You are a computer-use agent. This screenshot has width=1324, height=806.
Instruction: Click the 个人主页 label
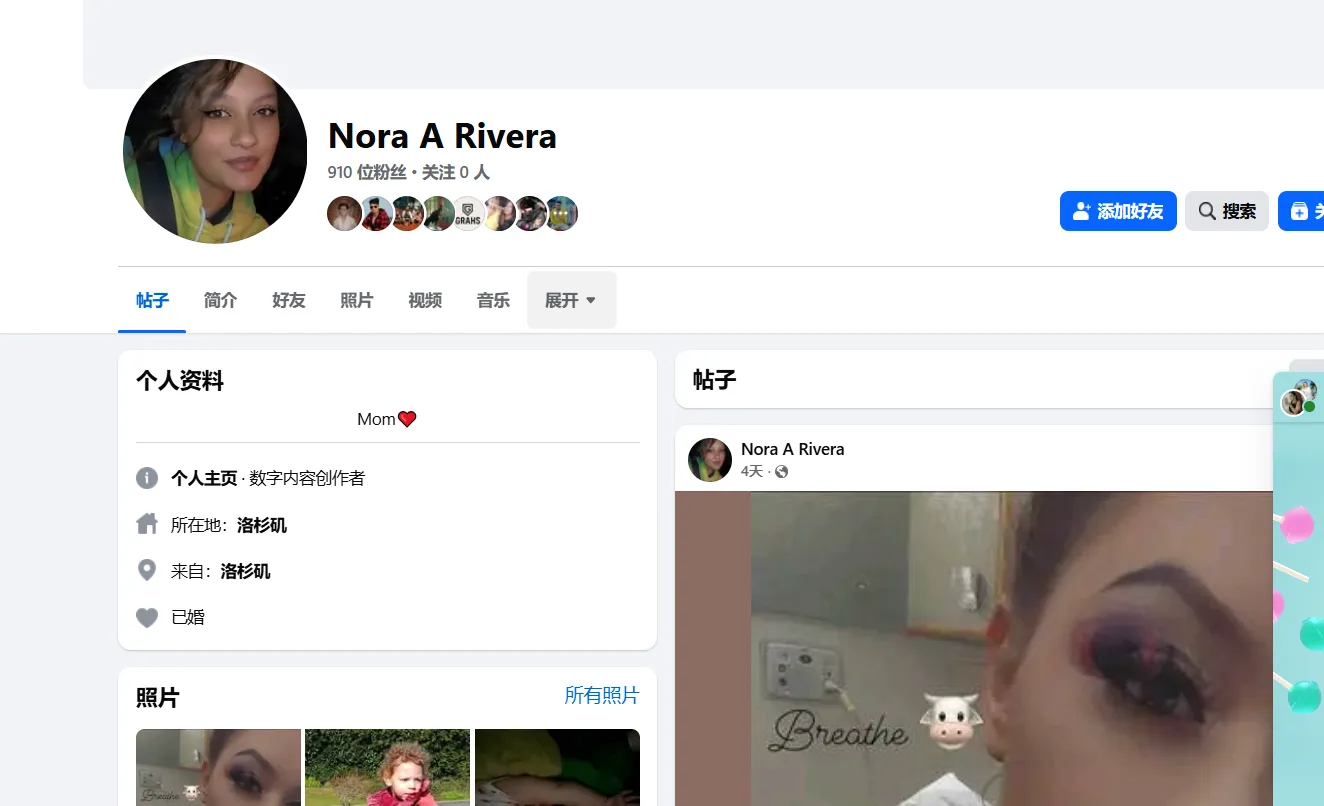point(204,478)
